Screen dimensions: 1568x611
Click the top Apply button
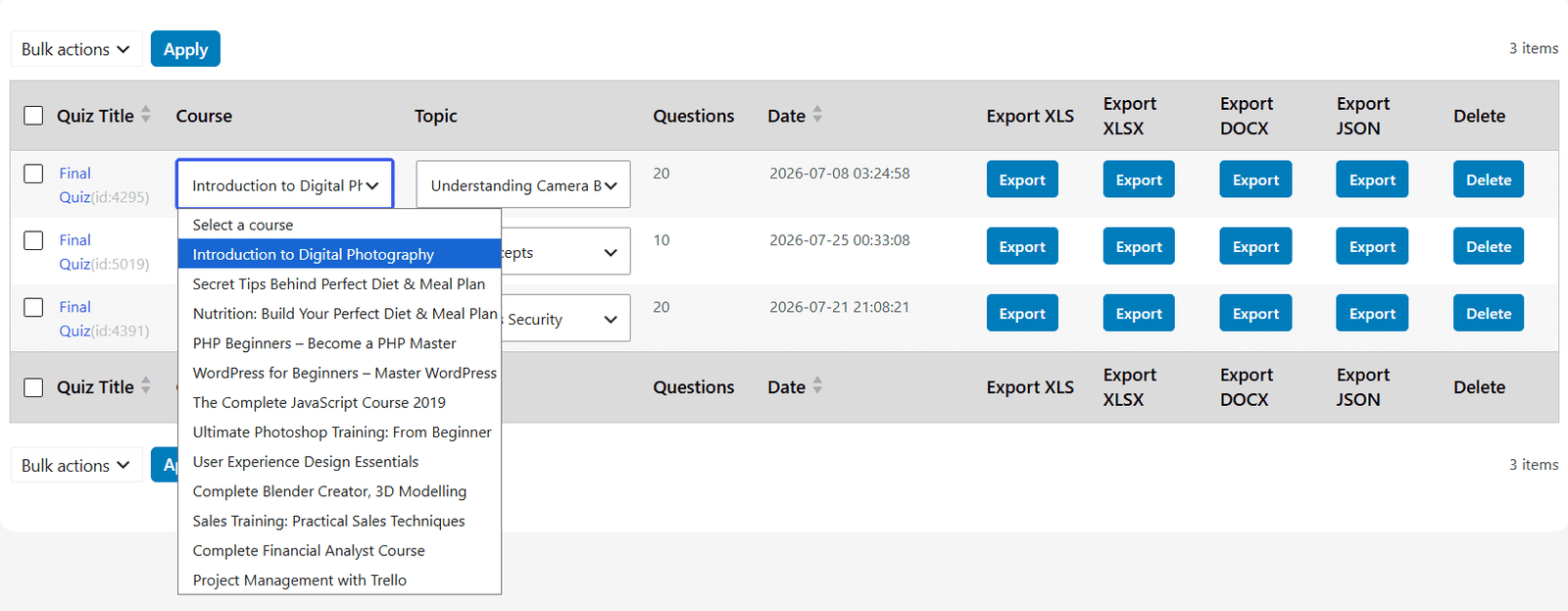coord(185,49)
